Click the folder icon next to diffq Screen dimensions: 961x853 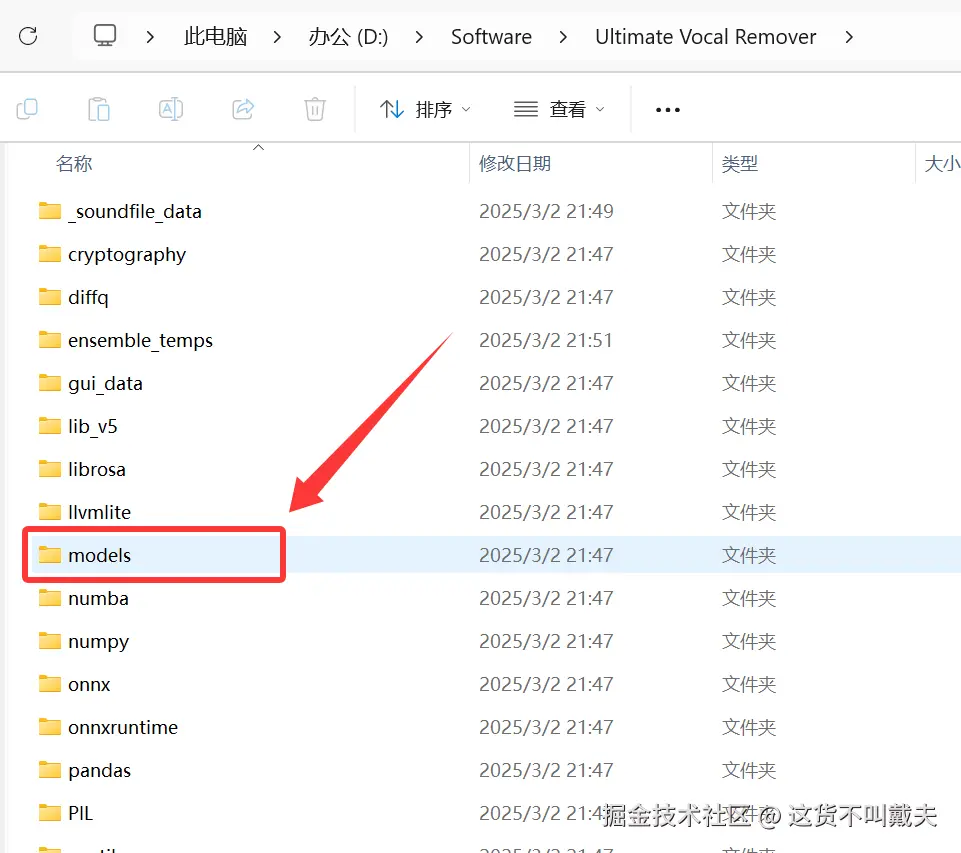(x=50, y=296)
